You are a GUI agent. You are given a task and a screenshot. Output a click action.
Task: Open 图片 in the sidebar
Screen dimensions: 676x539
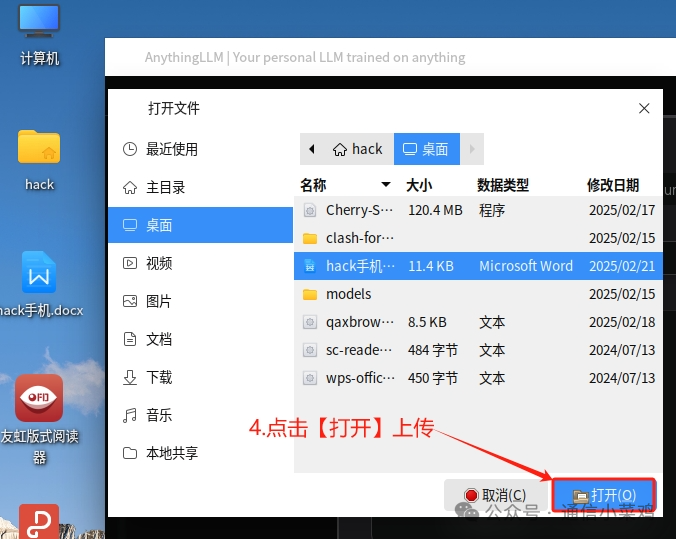[200, 301]
